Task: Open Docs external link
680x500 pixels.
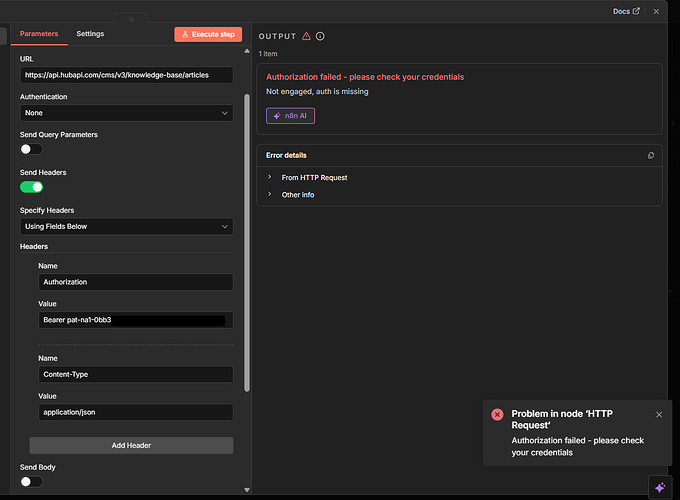Action: (x=626, y=11)
